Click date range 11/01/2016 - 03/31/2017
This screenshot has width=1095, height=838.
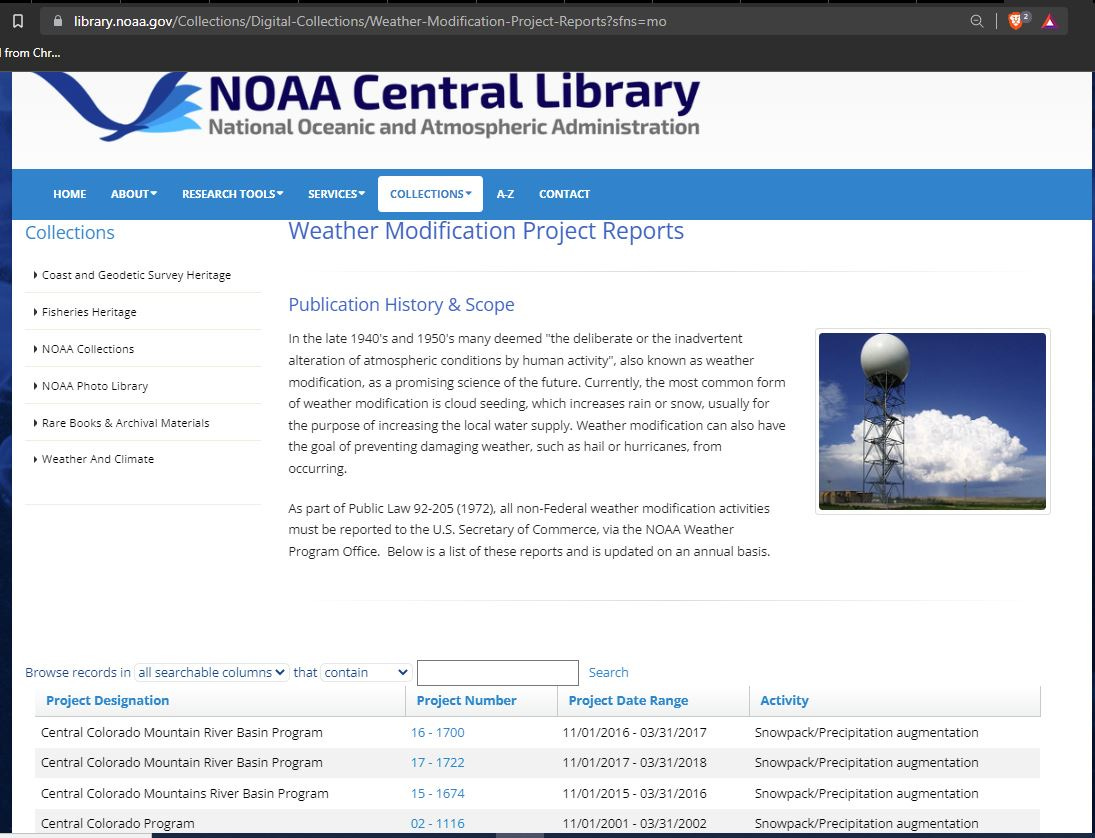634,733
